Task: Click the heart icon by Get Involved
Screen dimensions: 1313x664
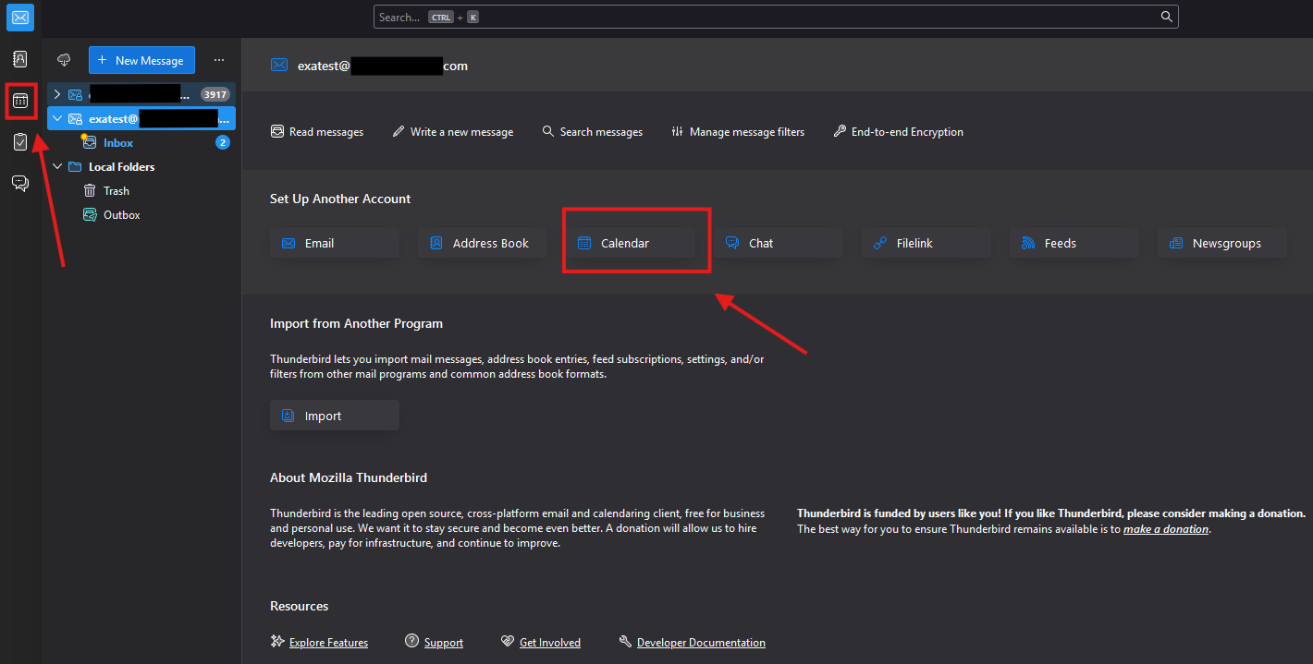Action: 507,642
